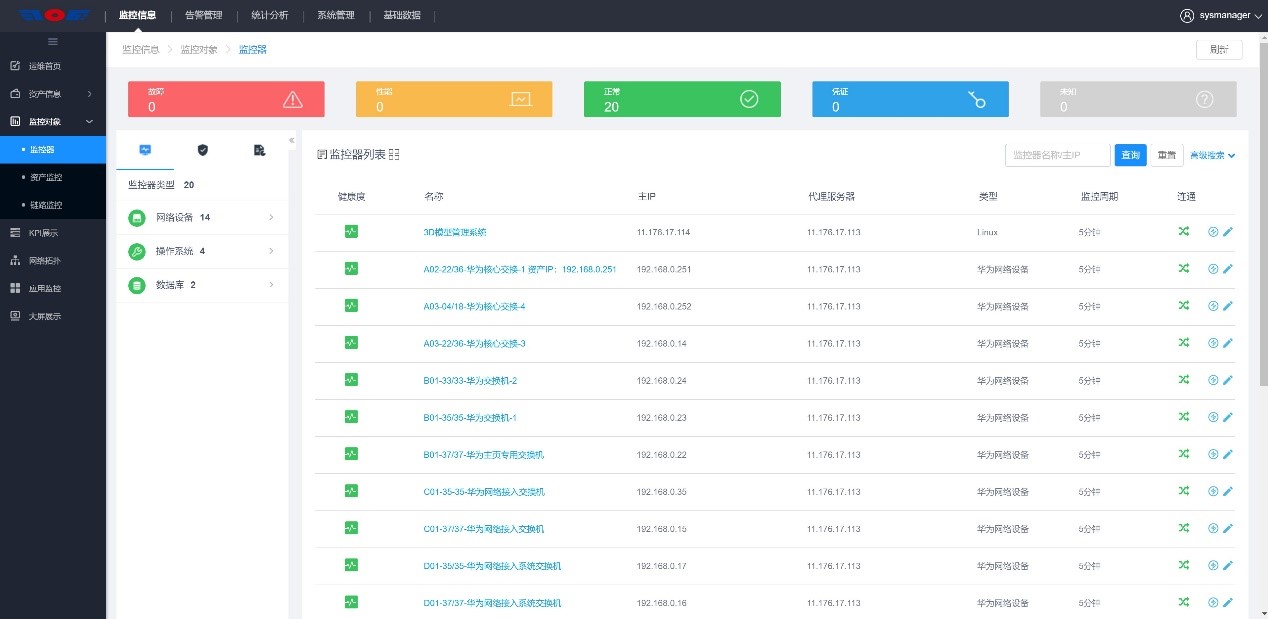The height and width of the screenshot is (619, 1268).
Task: Open 网络拓扑 in the sidebar
Action: point(45,261)
